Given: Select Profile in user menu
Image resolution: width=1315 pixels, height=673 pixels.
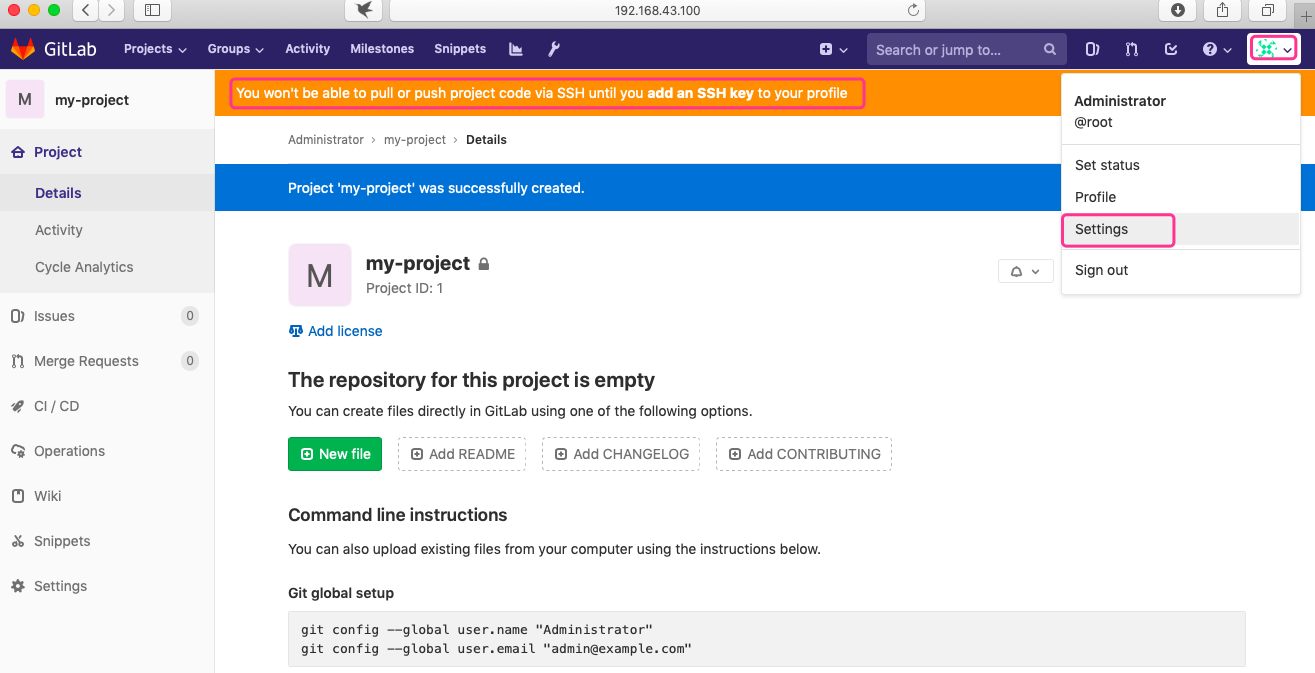Looking at the screenshot, I should [1180, 197].
